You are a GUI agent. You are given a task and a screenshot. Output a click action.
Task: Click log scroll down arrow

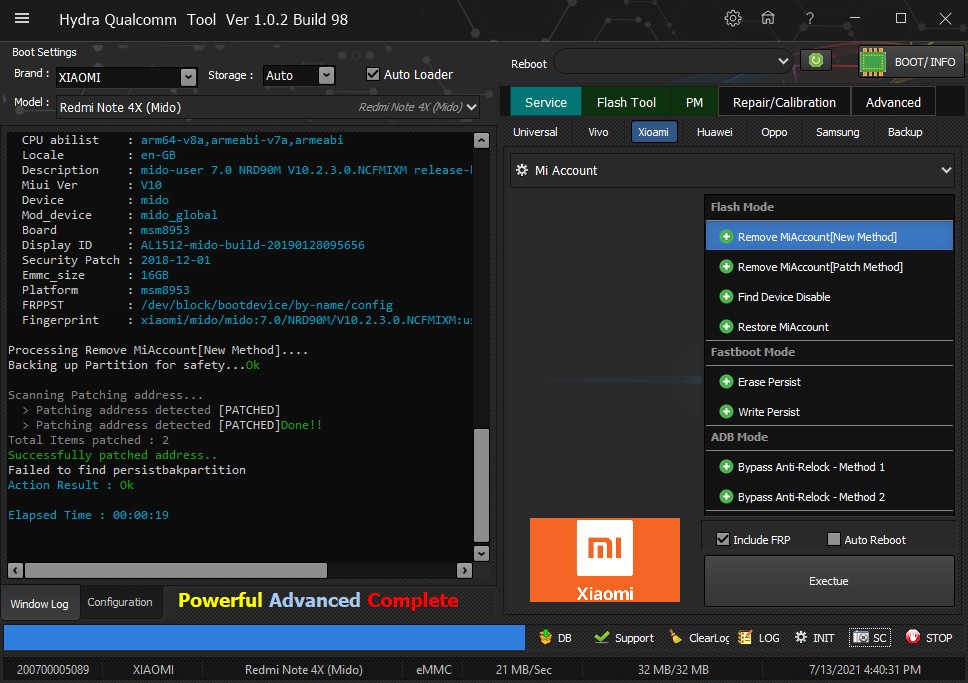pyautogui.click(x=482, y=553)
